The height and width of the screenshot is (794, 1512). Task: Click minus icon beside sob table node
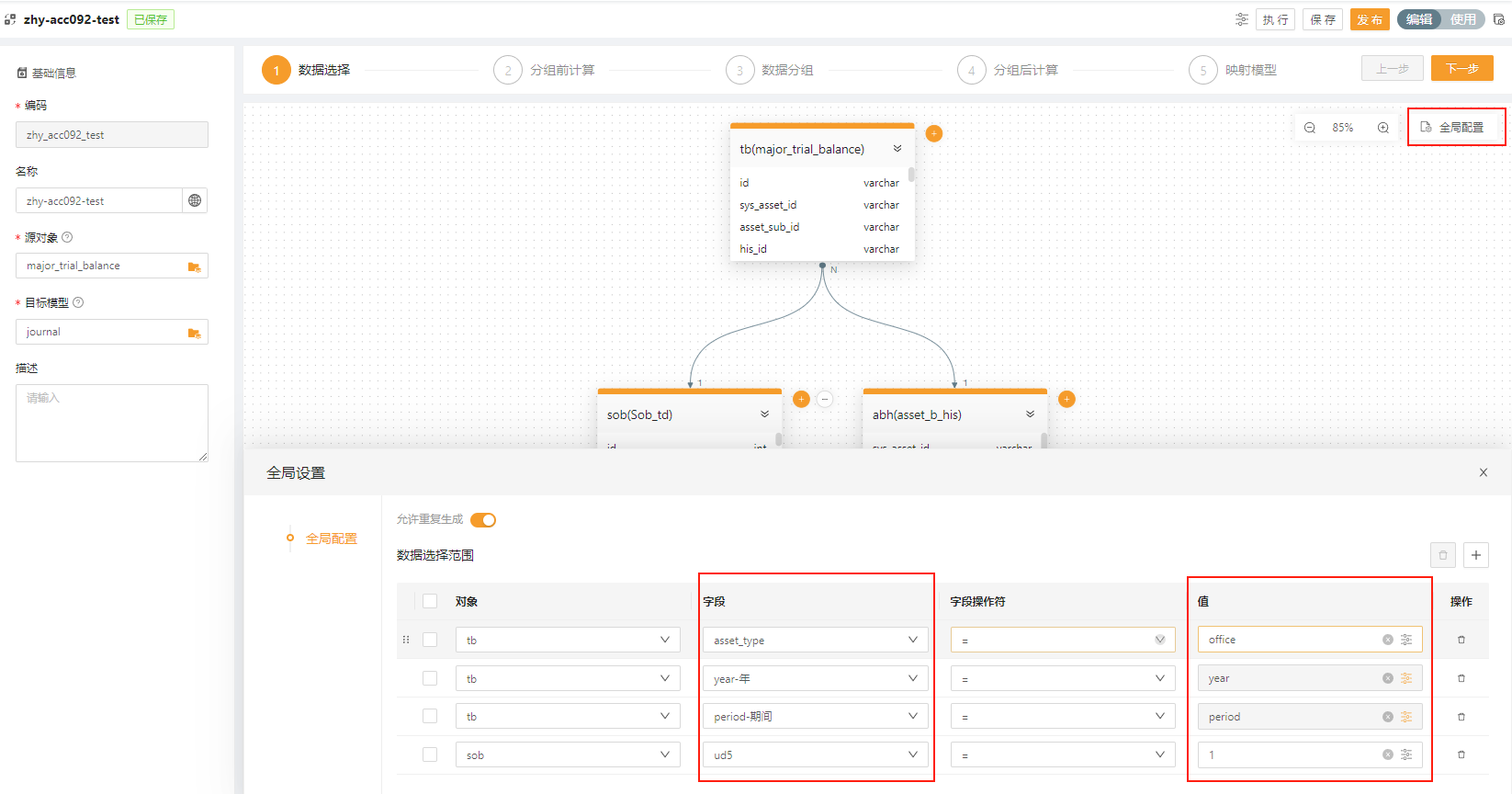[825, 399]
